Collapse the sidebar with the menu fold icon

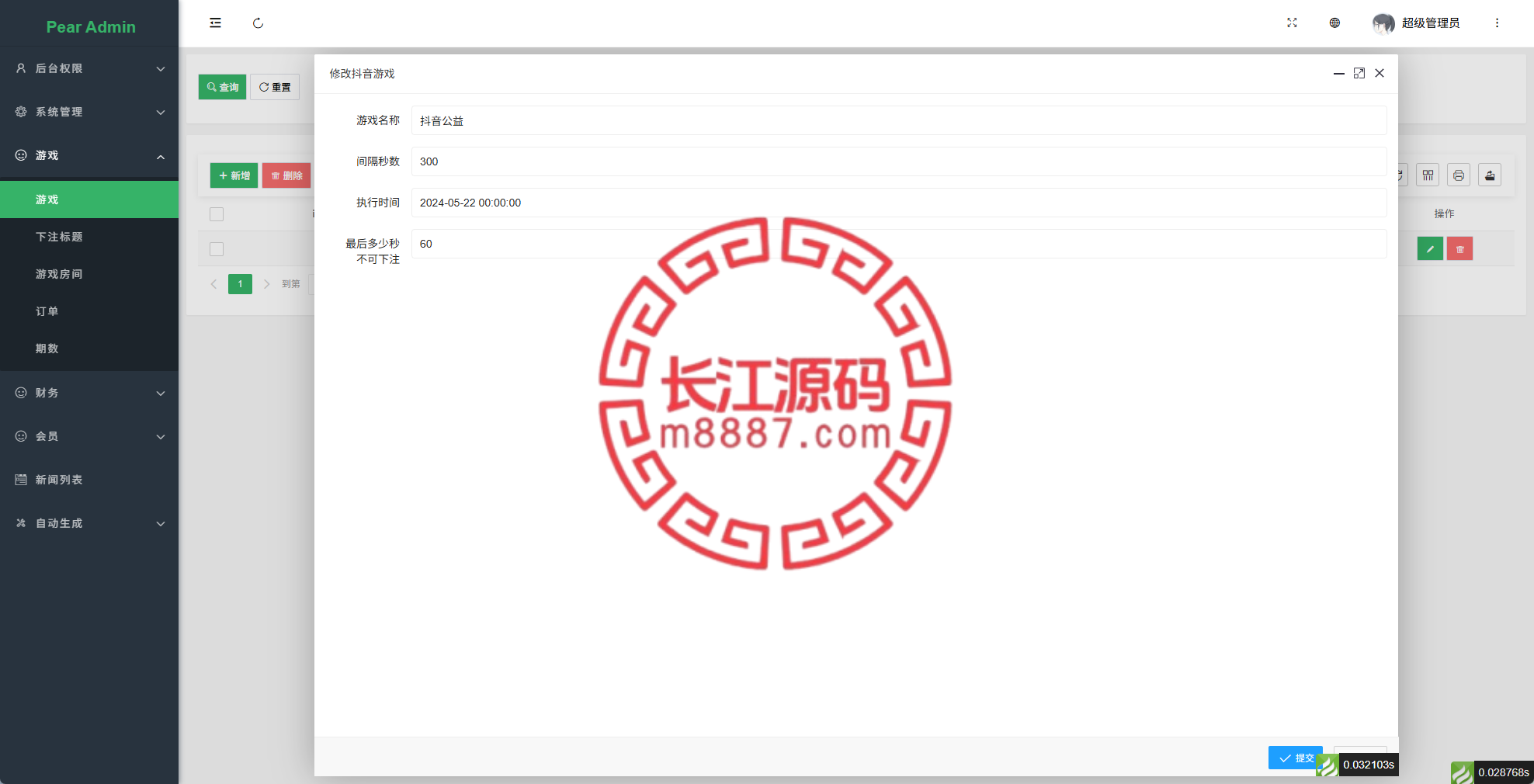coord(215,23)
